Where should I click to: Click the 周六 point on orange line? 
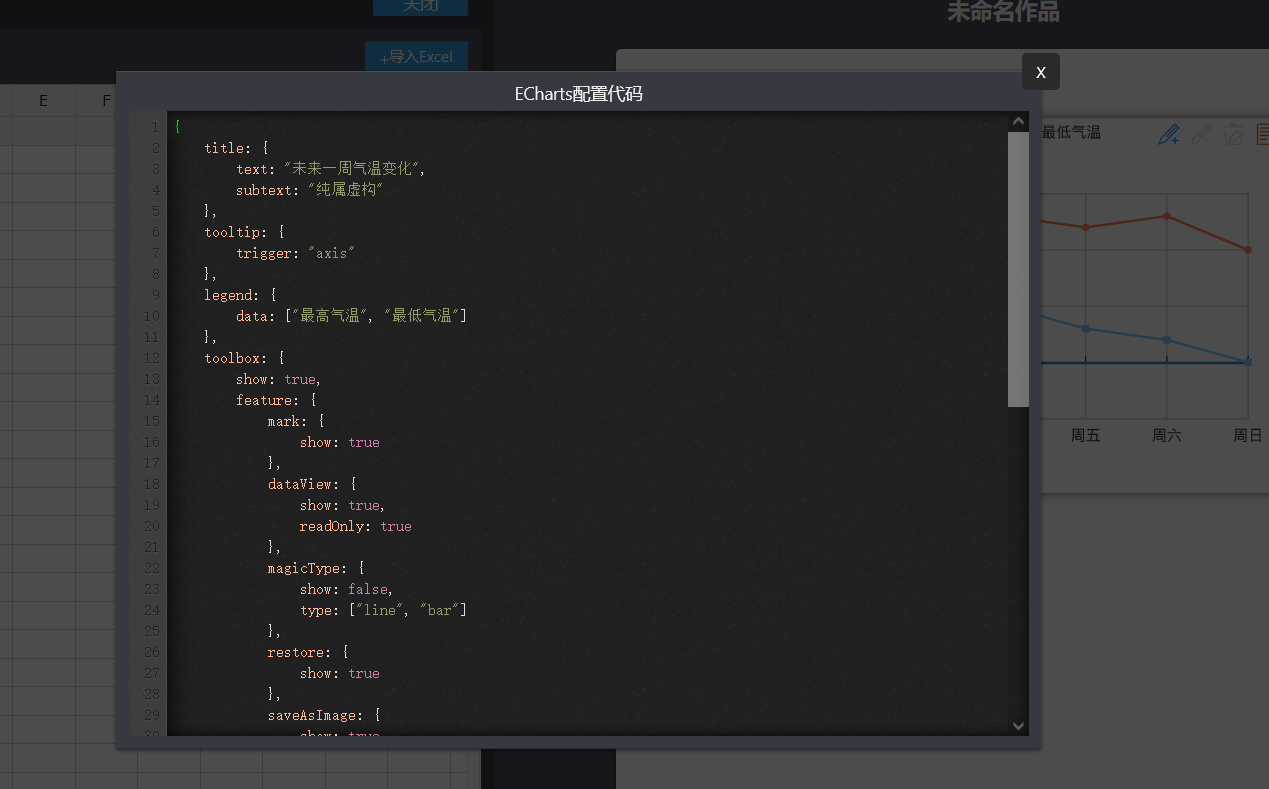pos(1166,216)
